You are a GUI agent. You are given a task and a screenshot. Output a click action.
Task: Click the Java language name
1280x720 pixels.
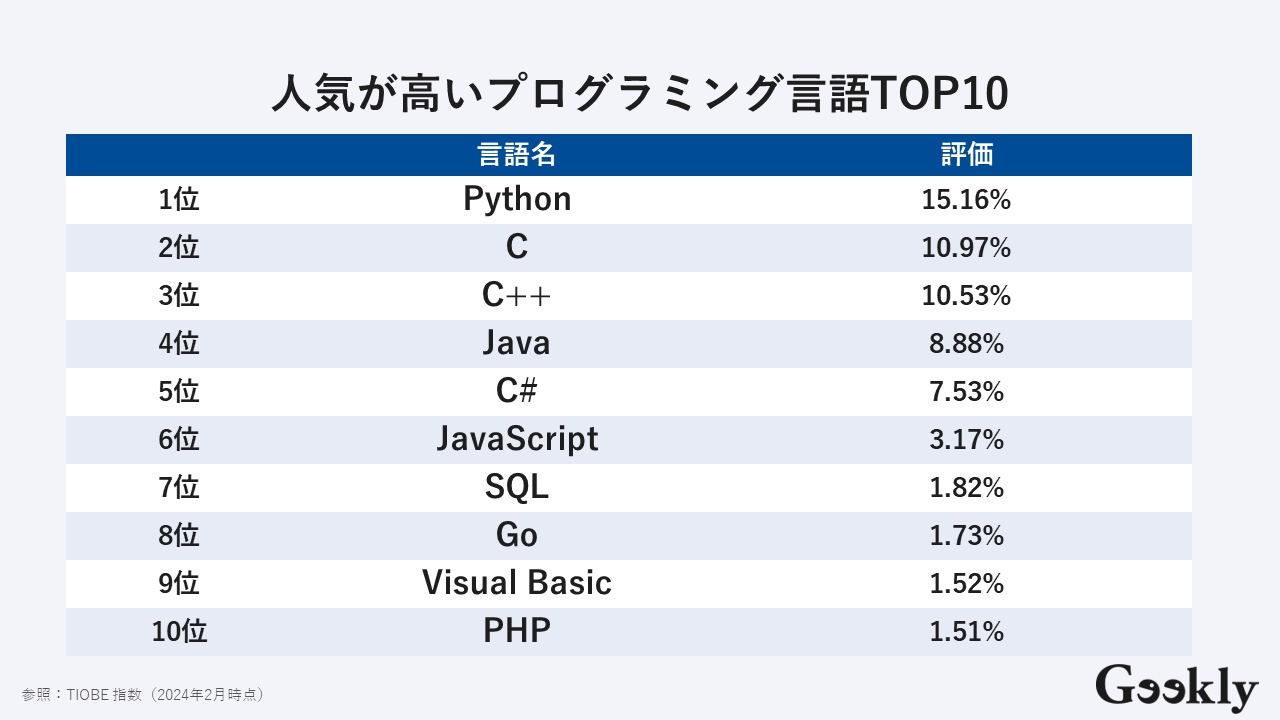click(516, 343)
